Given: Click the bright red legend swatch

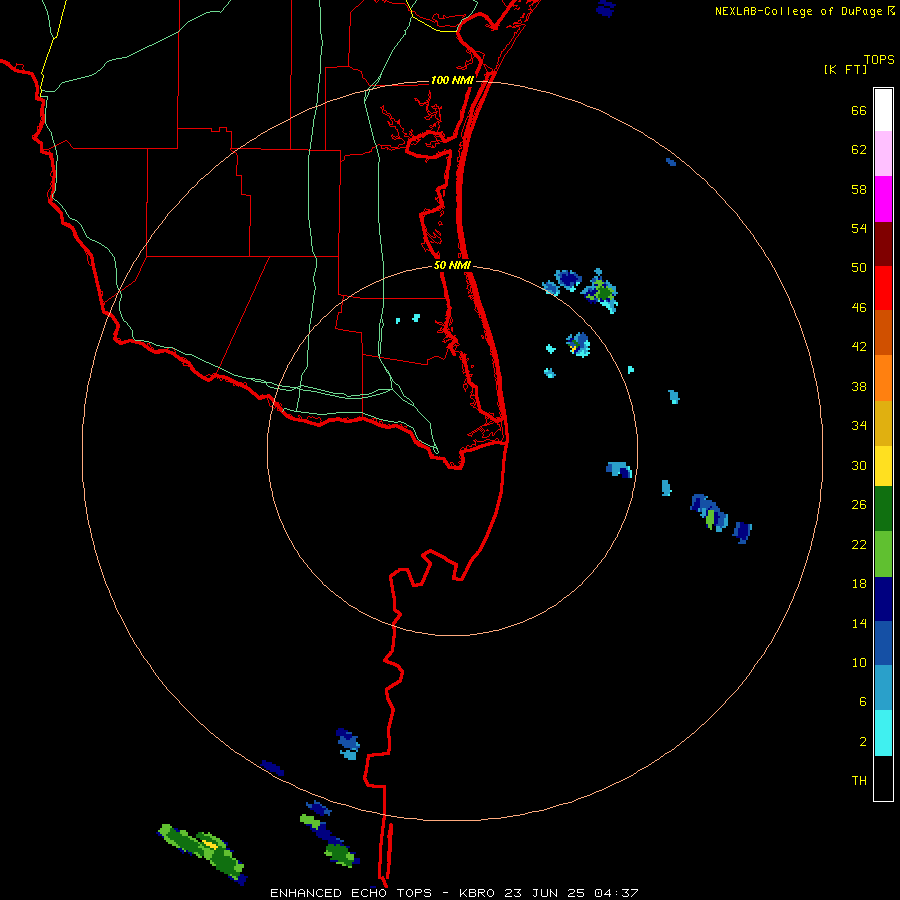Looking at the screenshot, I should coord(883,288).
